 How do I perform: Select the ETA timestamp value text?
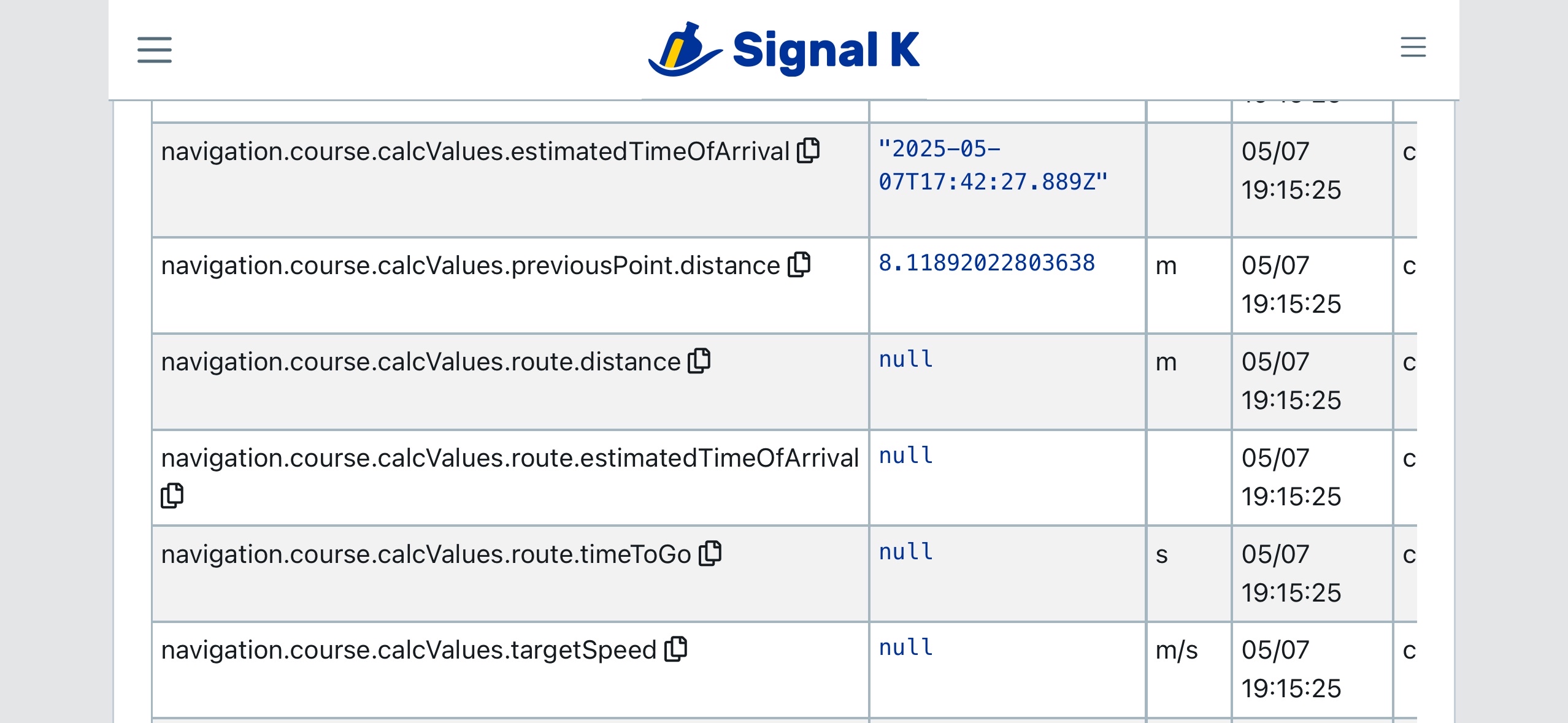[x=992, y=166]
